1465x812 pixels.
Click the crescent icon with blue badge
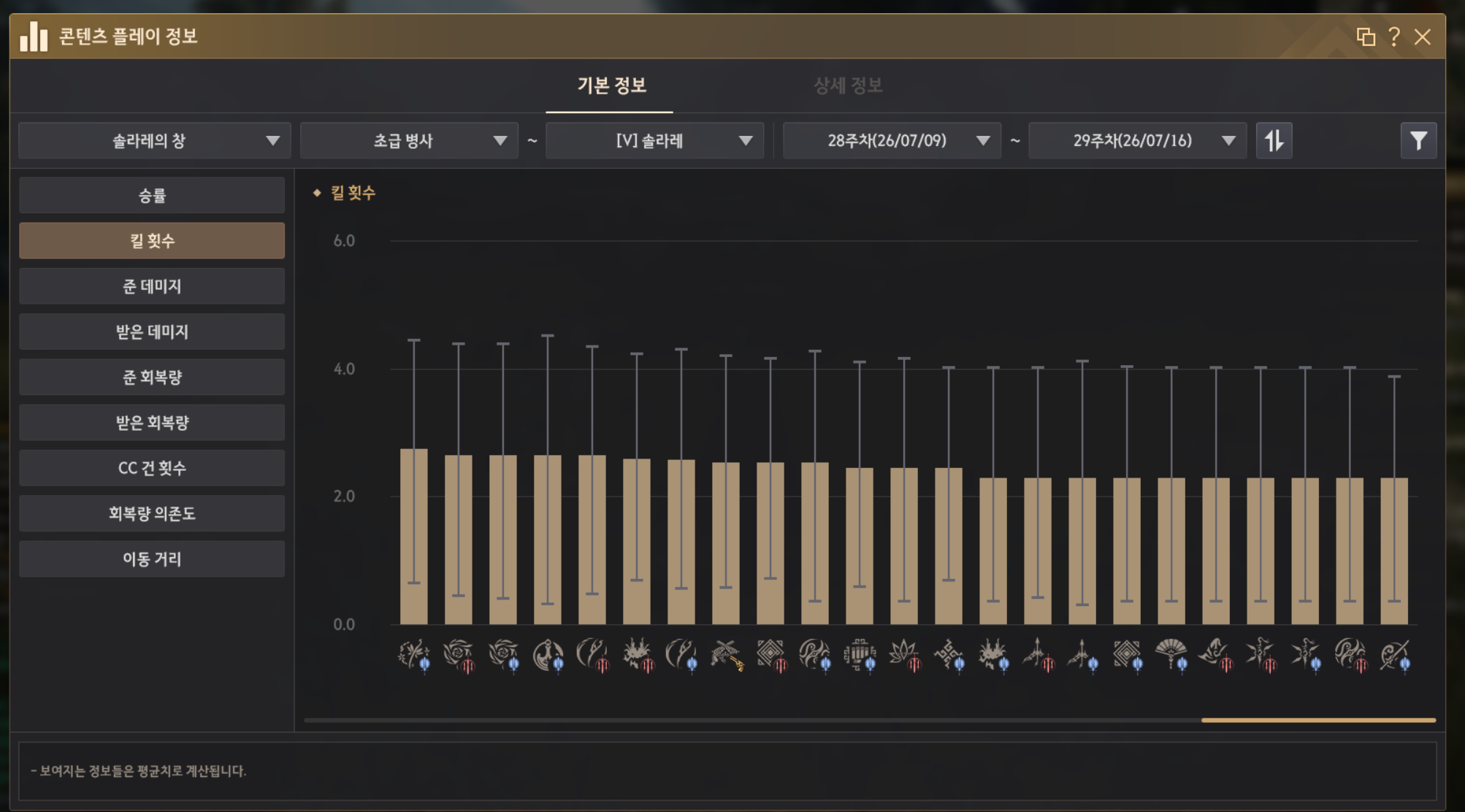tap(681, 654)
